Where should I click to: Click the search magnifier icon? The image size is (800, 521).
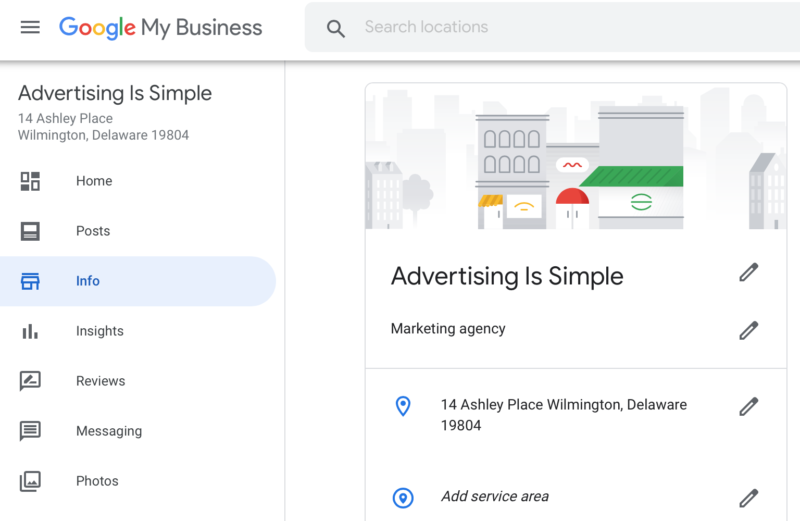[x=336, y=28]
